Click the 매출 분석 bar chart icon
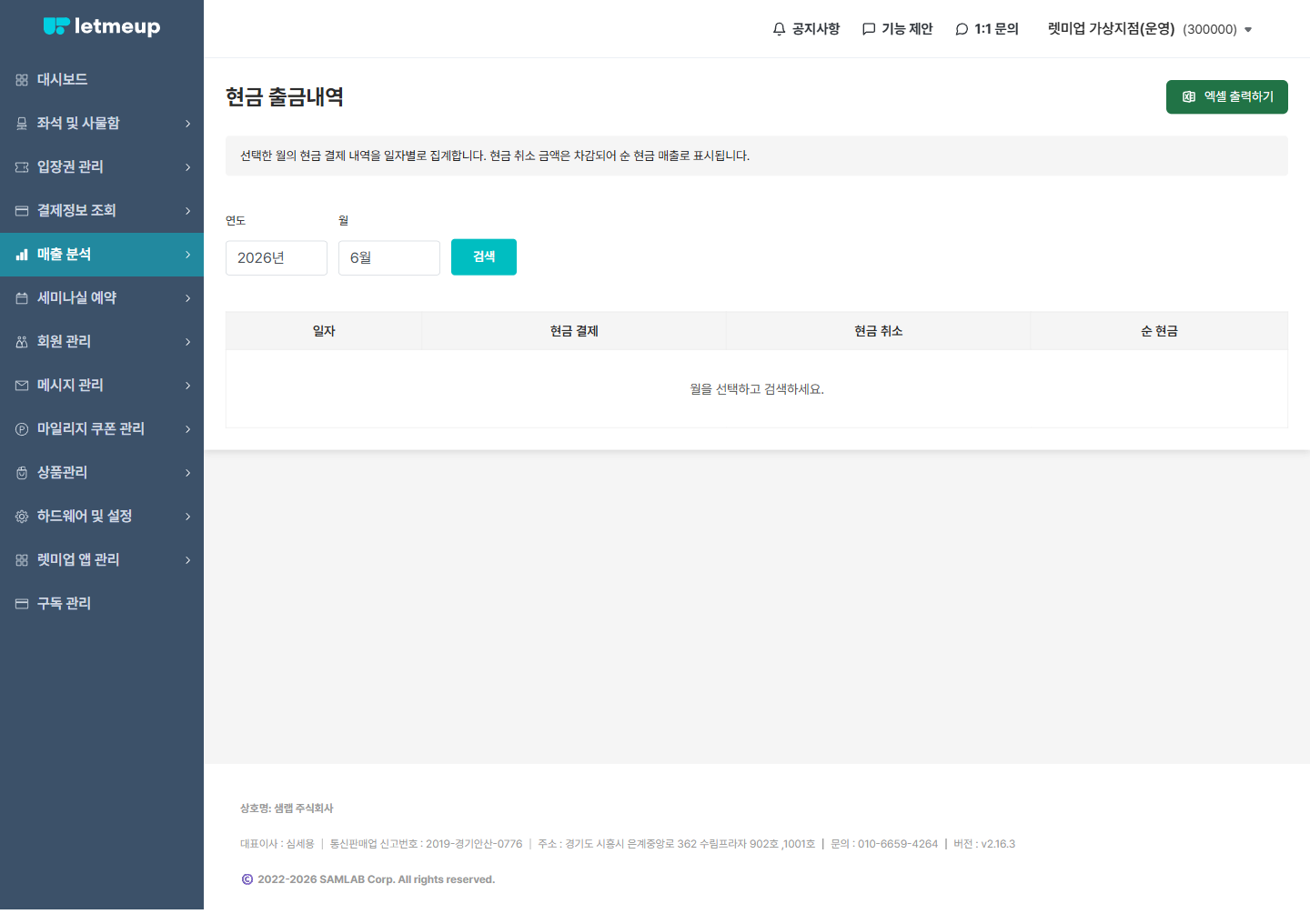The width and height of the screenshot is (1310, 924). coord(22,255)
